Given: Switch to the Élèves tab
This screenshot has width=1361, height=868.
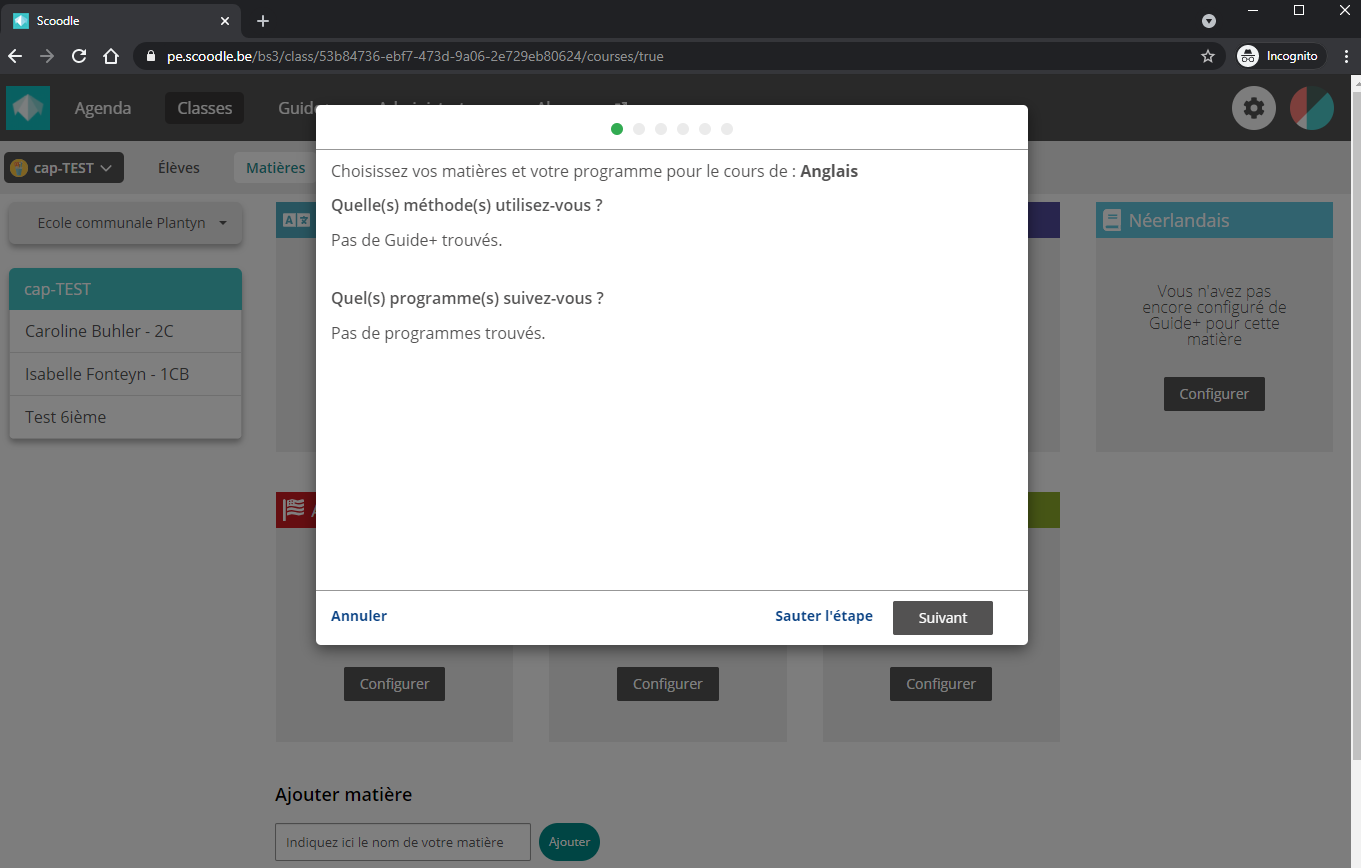Looking at the screenshot, I should (x=179, y=168).
